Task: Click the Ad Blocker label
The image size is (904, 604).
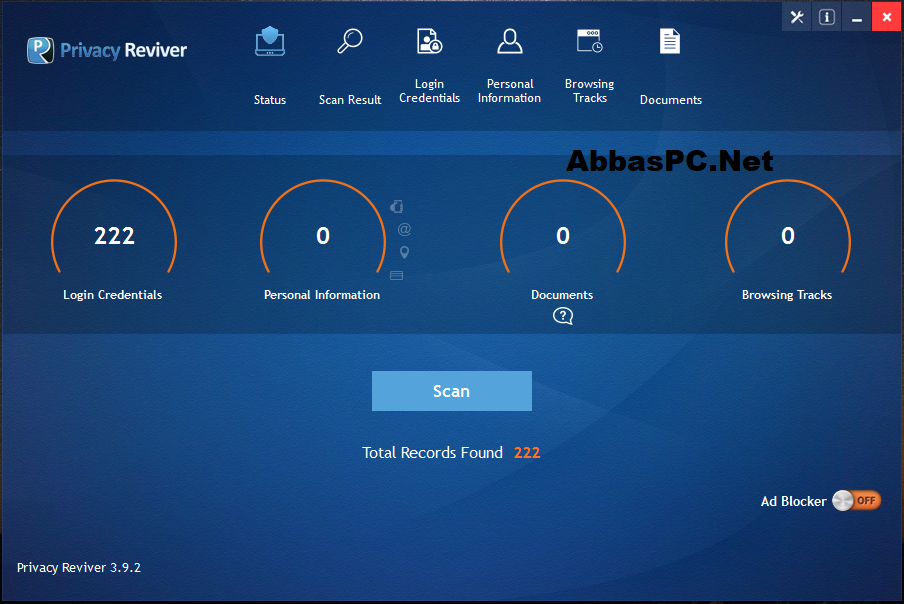Action: click(793, 501)
